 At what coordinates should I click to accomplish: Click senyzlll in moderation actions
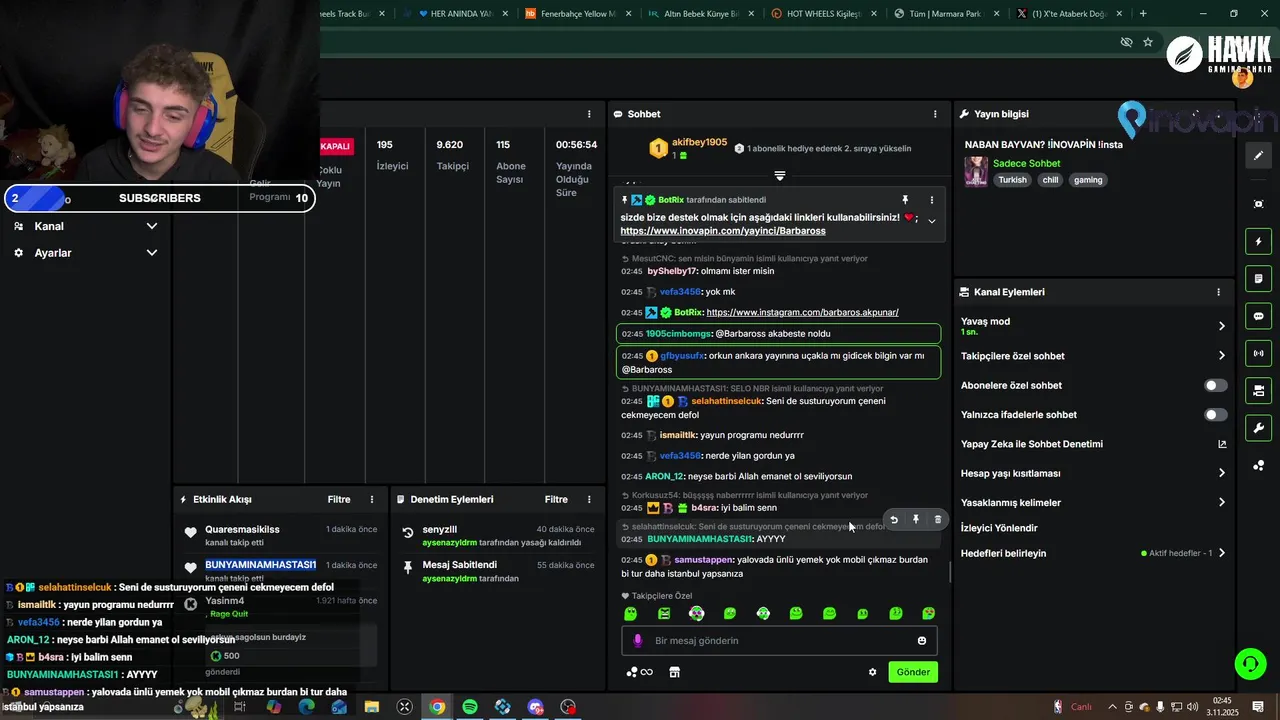coord(439,529)
